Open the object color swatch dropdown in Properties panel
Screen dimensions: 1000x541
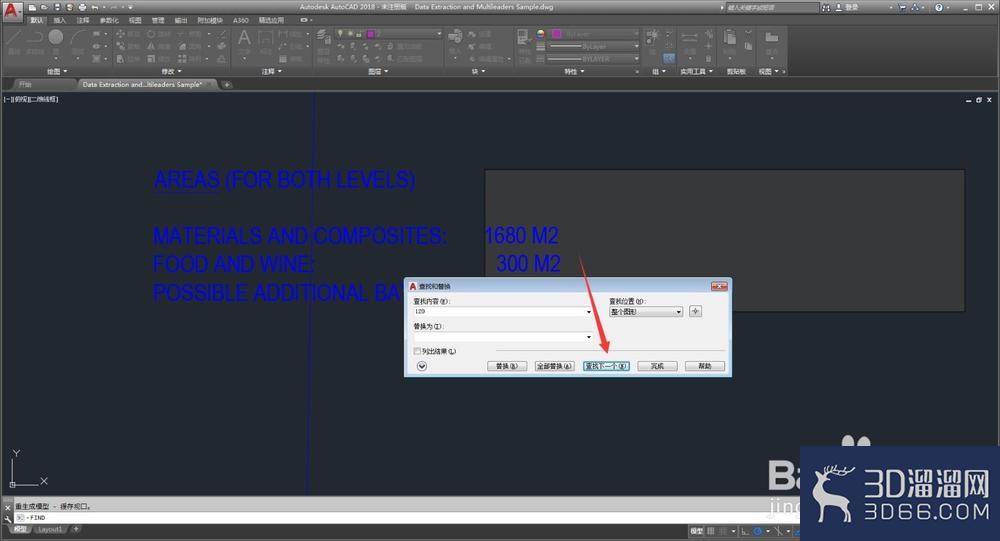click(x=594, y=34)
